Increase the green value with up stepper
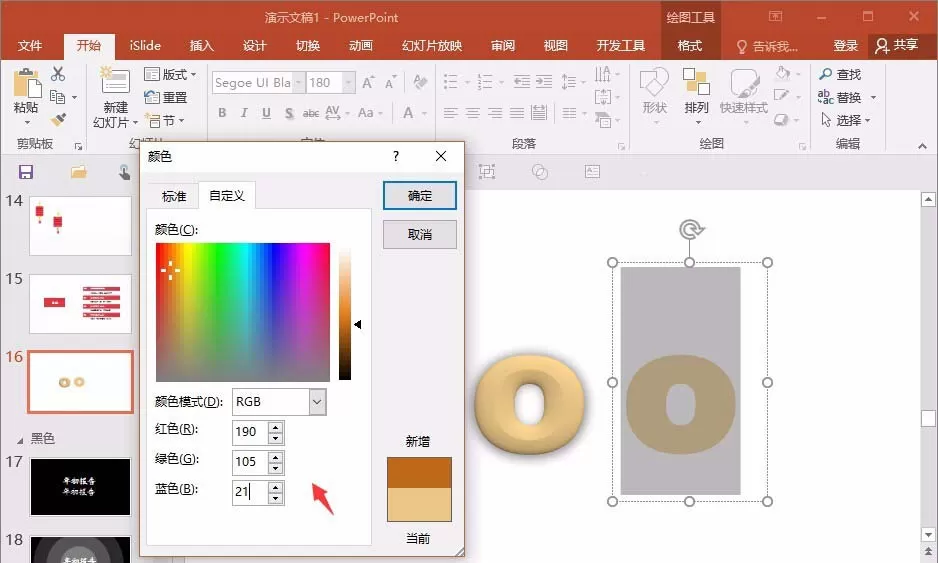The height and width of the screenshot is (563, 938). 275,457
